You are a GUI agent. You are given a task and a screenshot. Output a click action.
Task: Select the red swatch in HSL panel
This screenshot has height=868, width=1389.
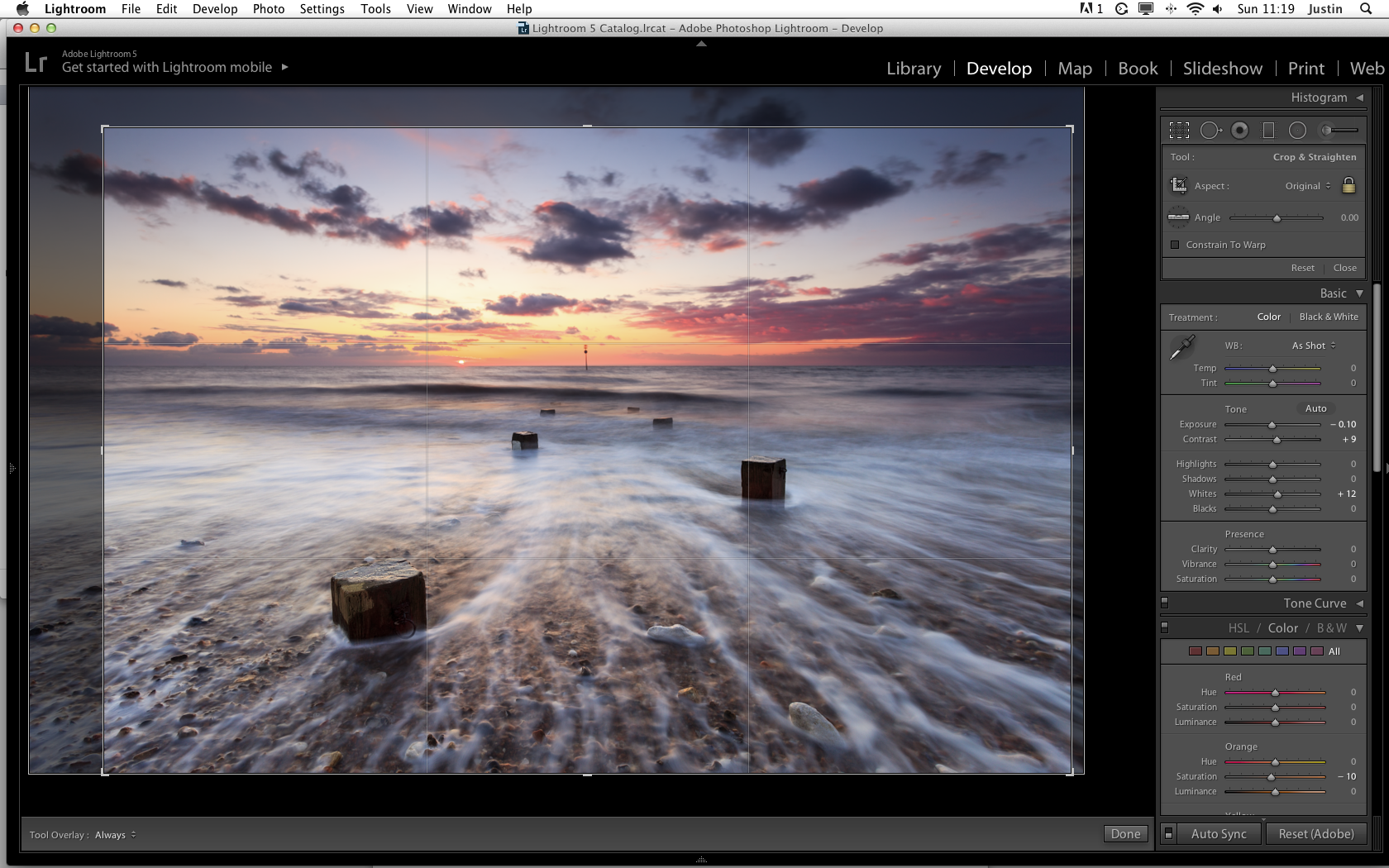coord(1195,651)
